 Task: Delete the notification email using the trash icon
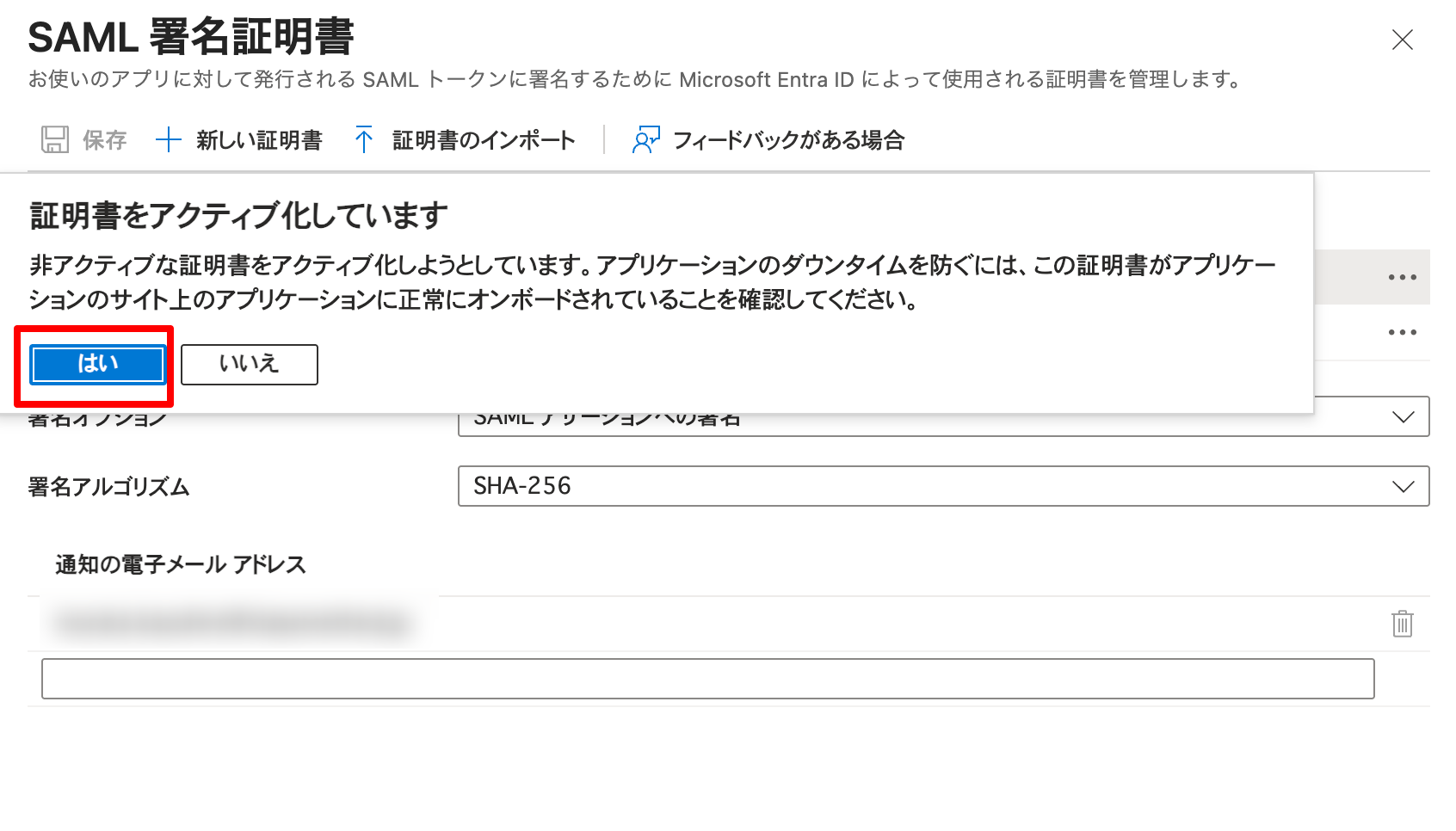click(1402, 624)
